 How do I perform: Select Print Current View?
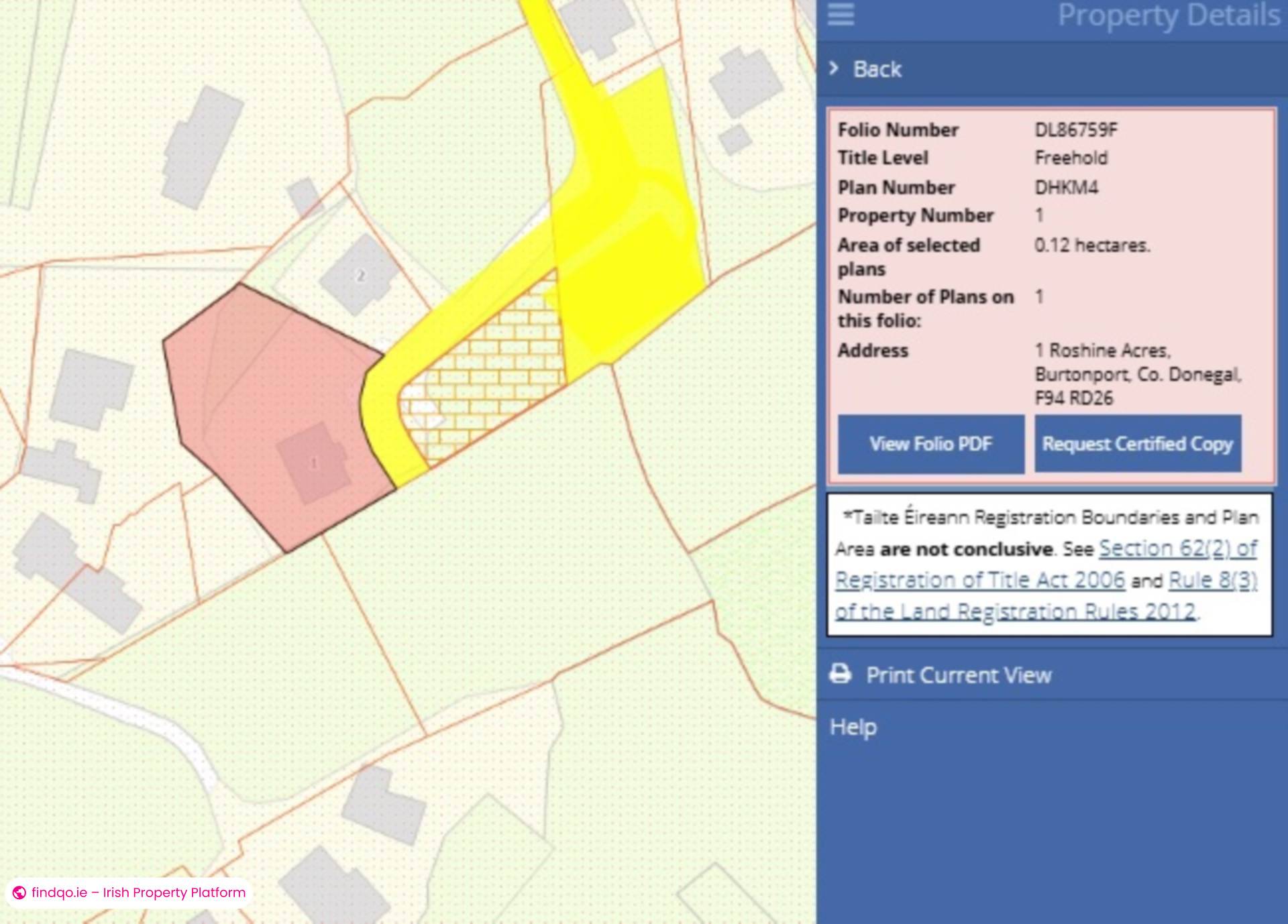[x=959, y=675]
